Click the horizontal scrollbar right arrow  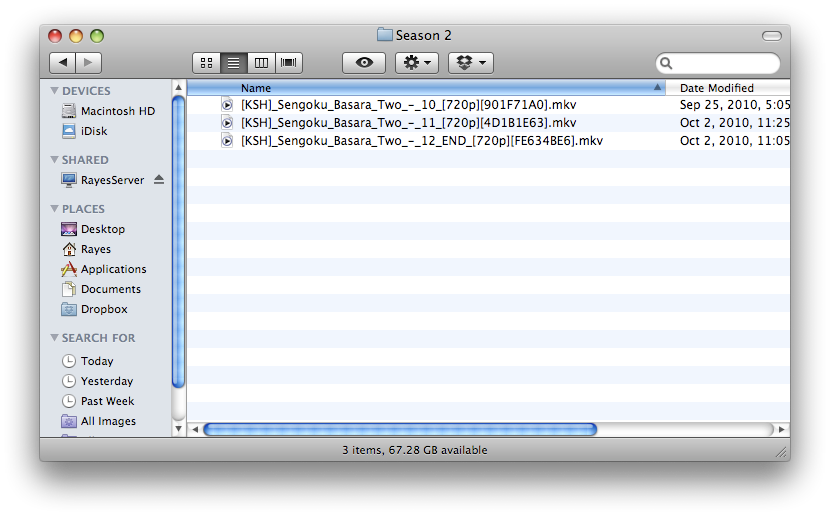pyautogui.click(x=782, y=429)
